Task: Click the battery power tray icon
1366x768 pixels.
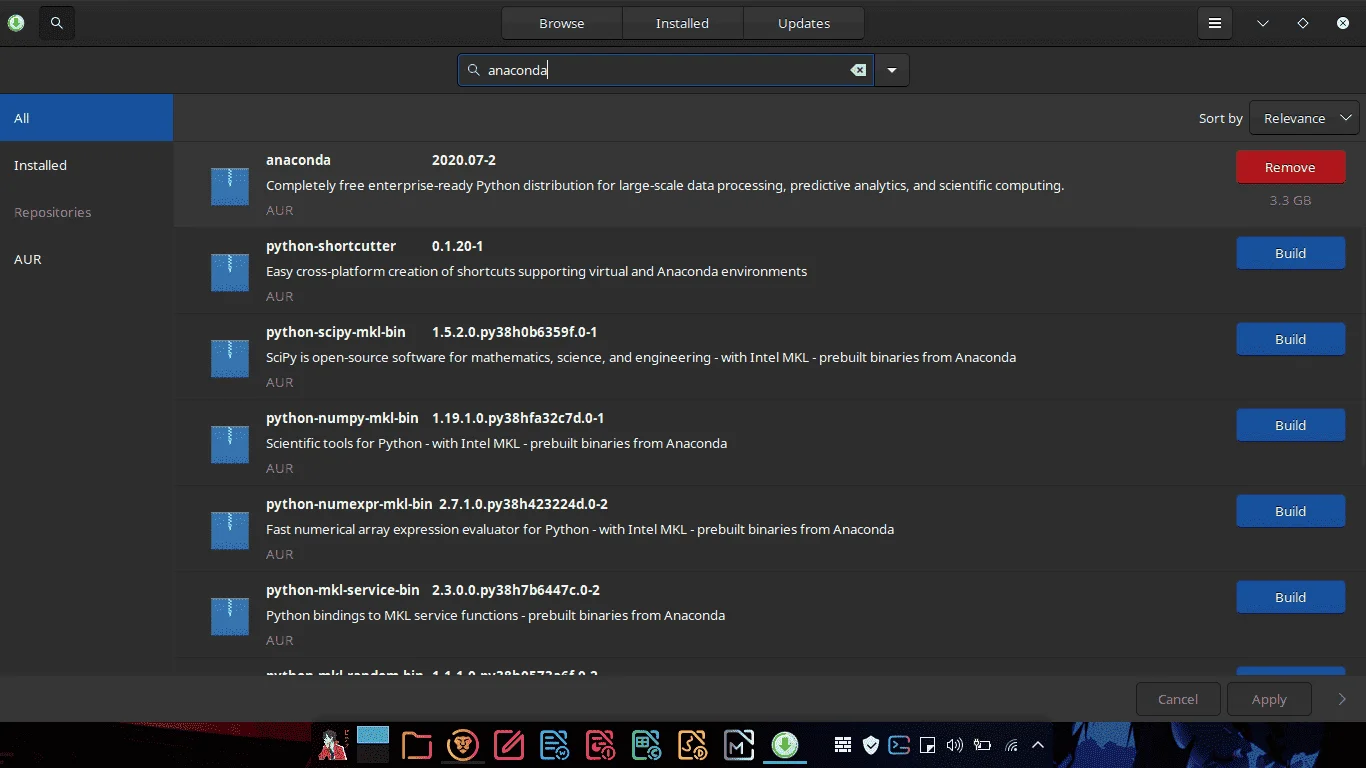Action: (983, 745)
